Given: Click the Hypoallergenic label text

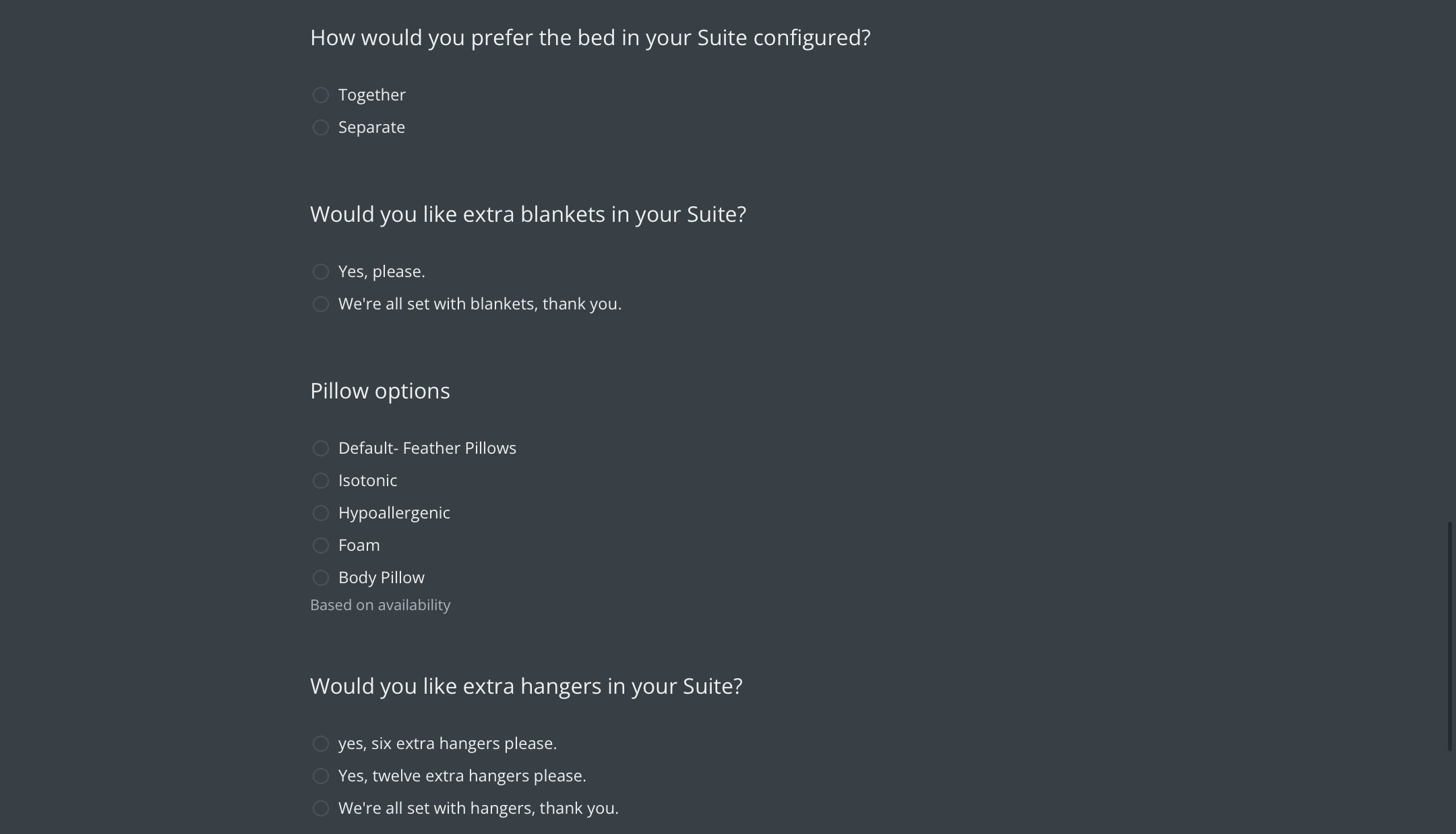Looking at the screenshot, I should [394, 513].
